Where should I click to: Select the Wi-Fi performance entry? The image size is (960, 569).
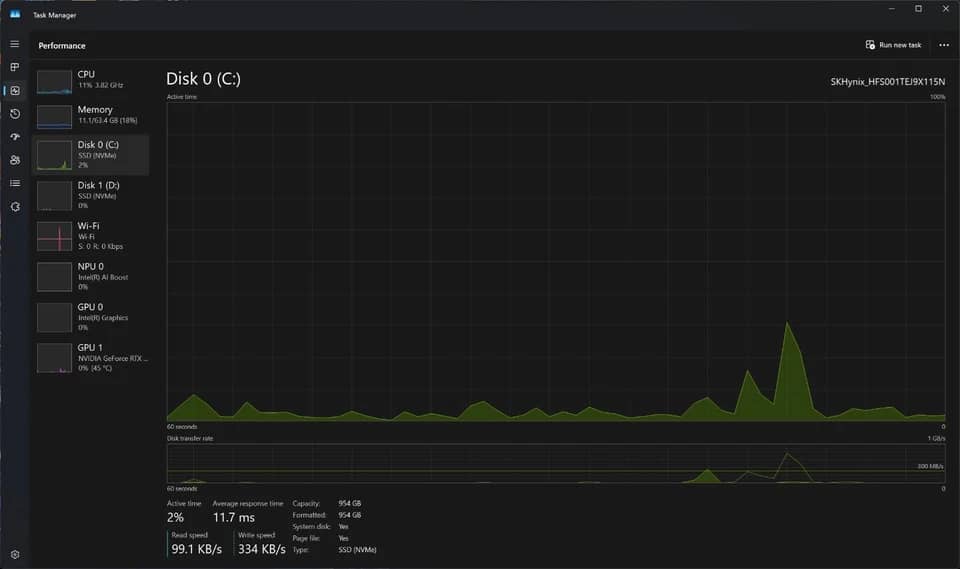(91, 236)
